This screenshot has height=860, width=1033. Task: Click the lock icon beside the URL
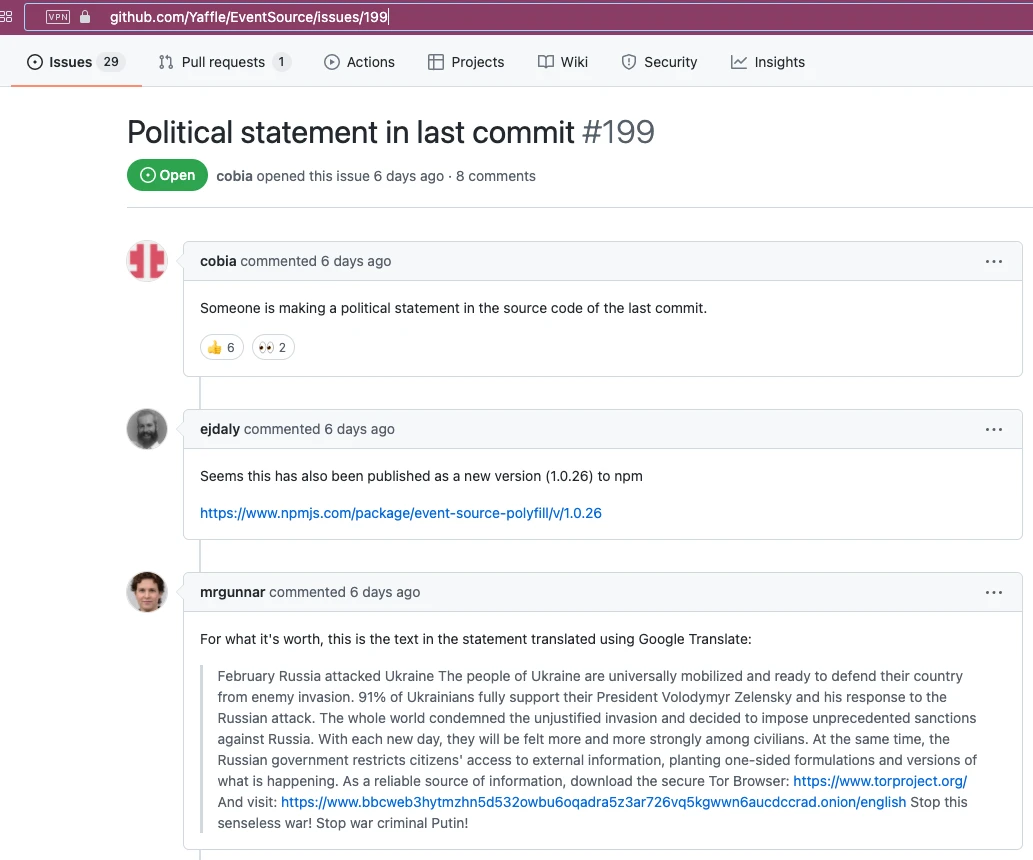click(x=85, y=17)
